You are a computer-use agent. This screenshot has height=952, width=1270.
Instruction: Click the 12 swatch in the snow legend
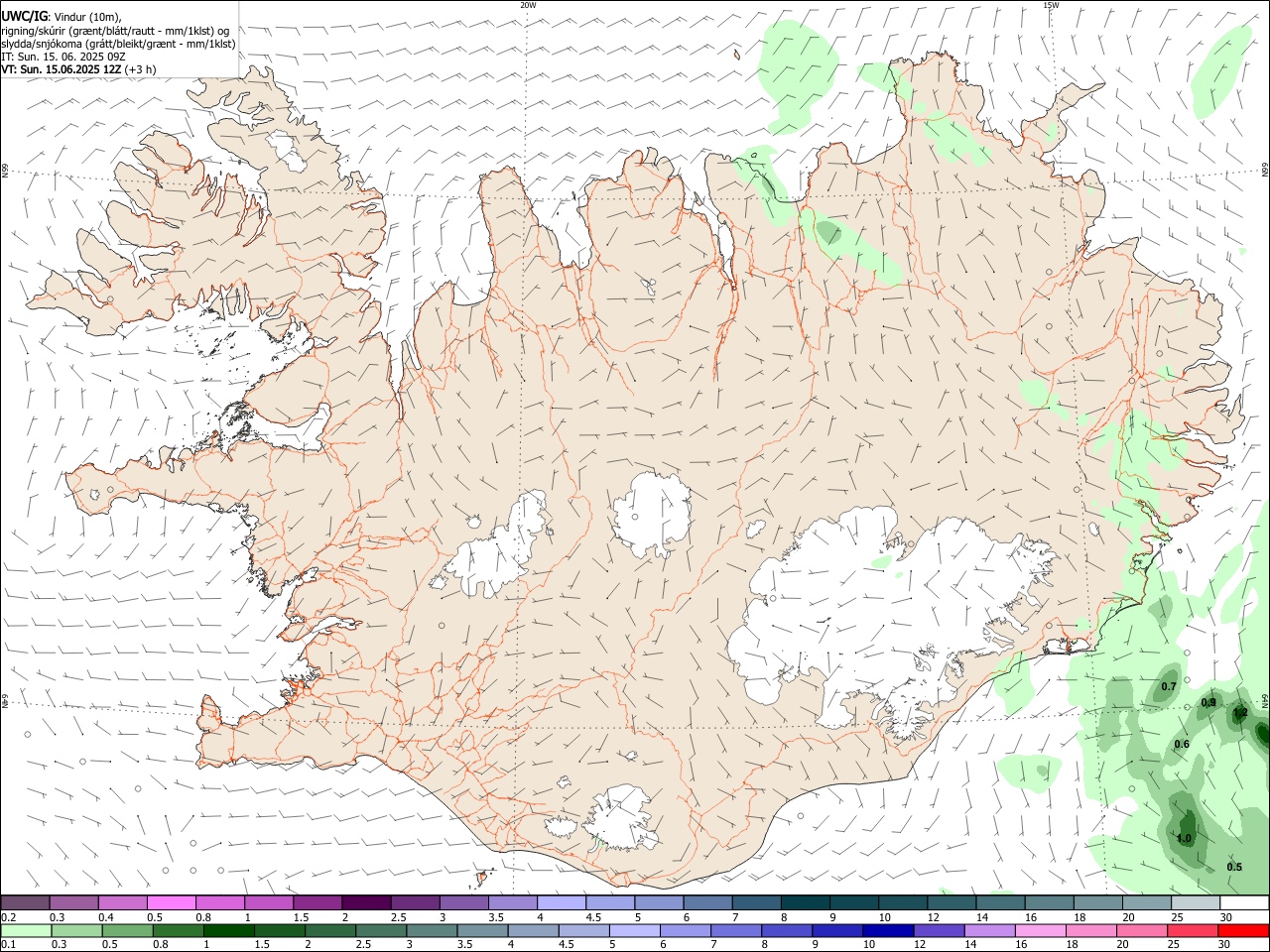point(952,902)
